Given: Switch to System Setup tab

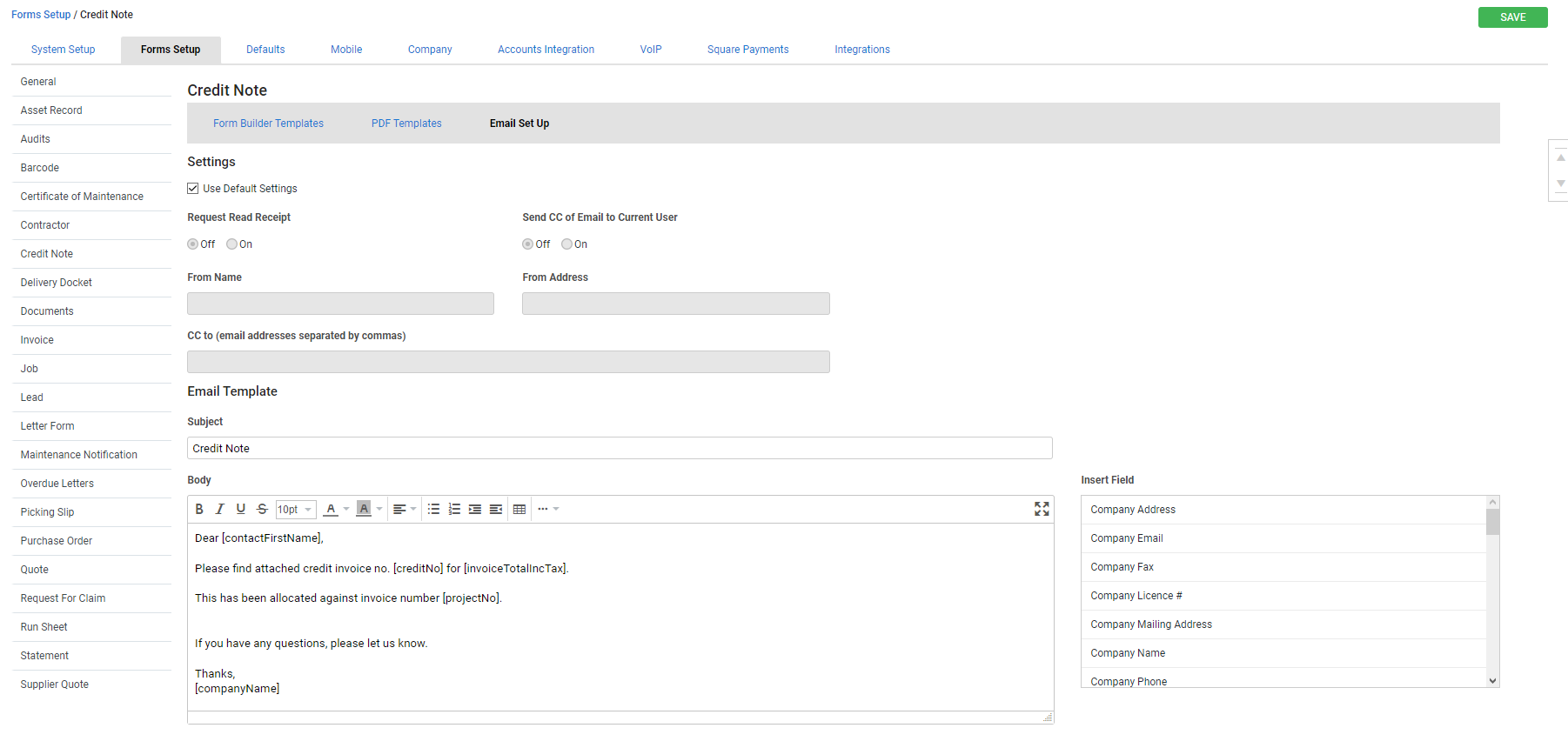Looking at the screenshot, I should [x=64, y=50].
